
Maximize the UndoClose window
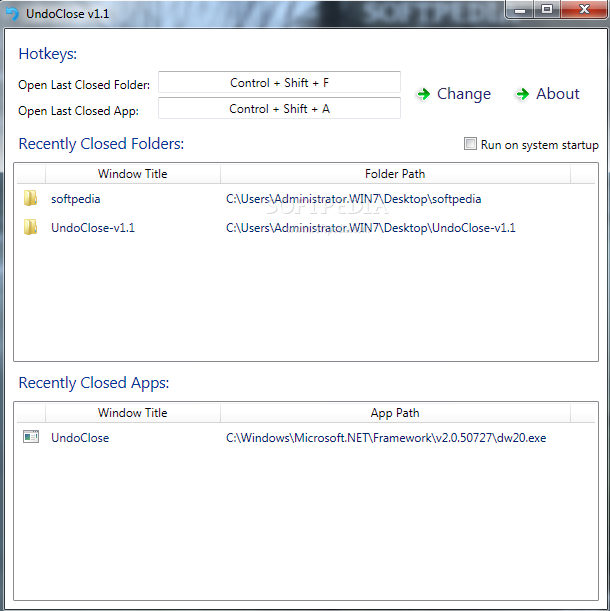(547, 9)
